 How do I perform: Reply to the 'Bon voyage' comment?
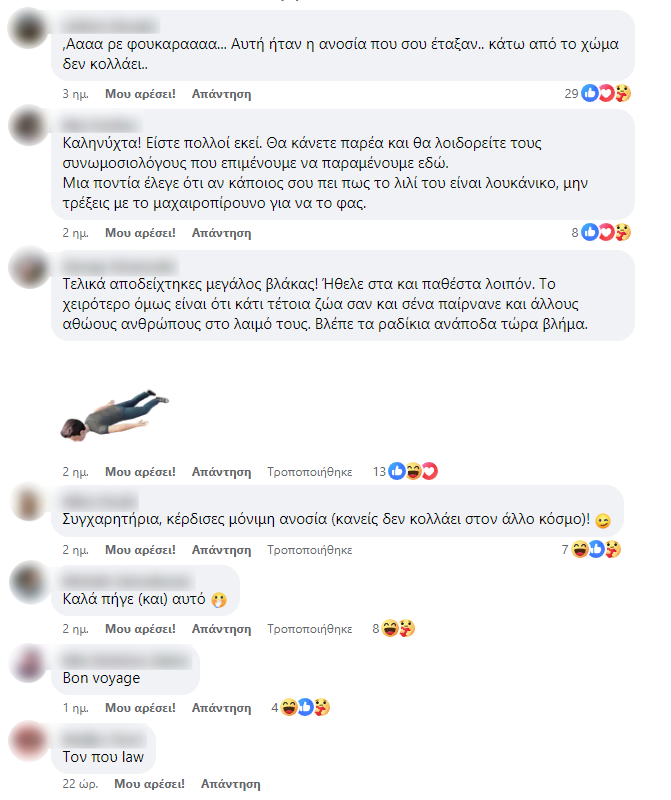click(221, 708)
